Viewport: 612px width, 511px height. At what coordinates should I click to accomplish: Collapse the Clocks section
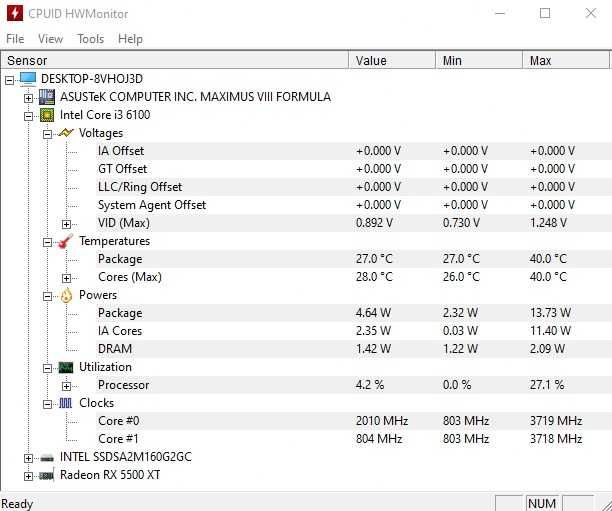(x=47, y=404)
